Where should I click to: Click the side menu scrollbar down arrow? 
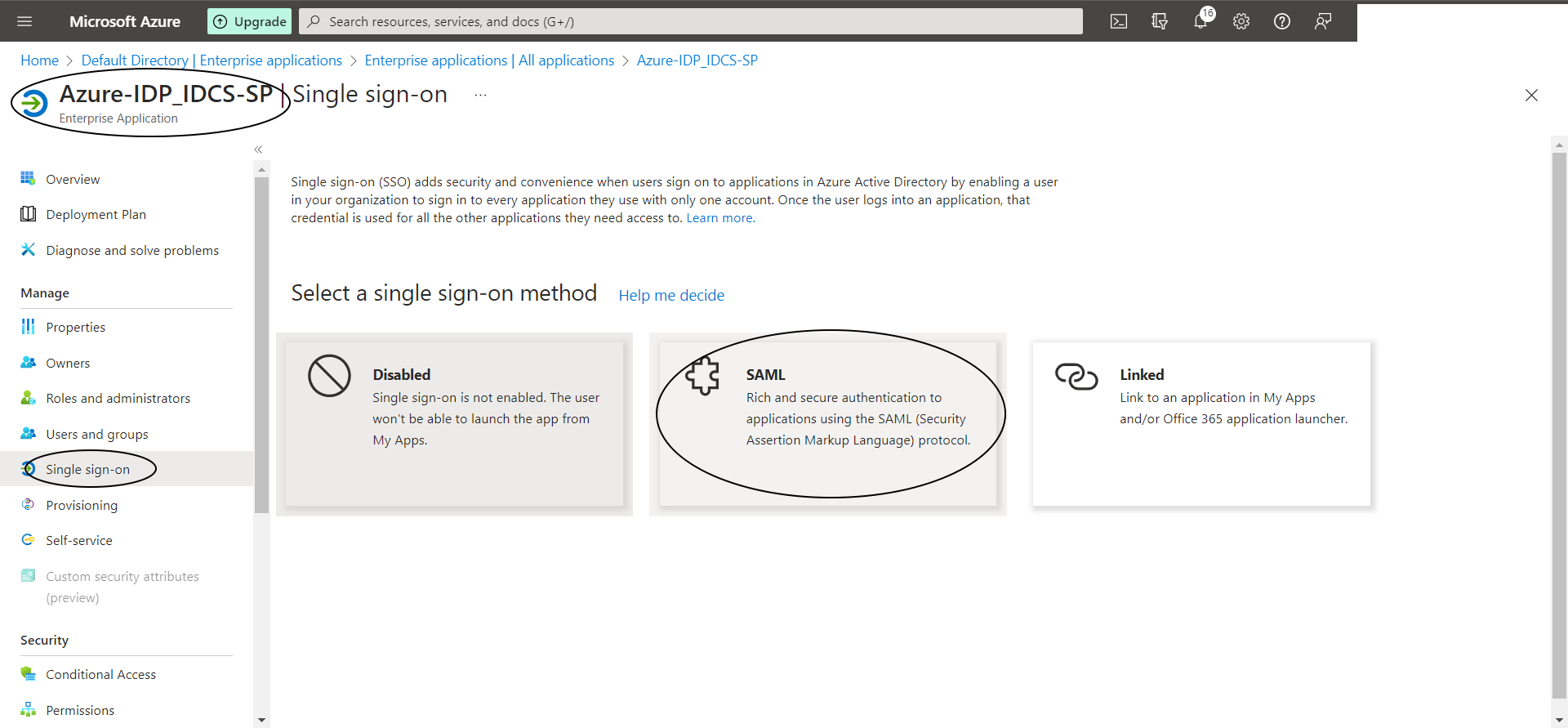point(261,720)
